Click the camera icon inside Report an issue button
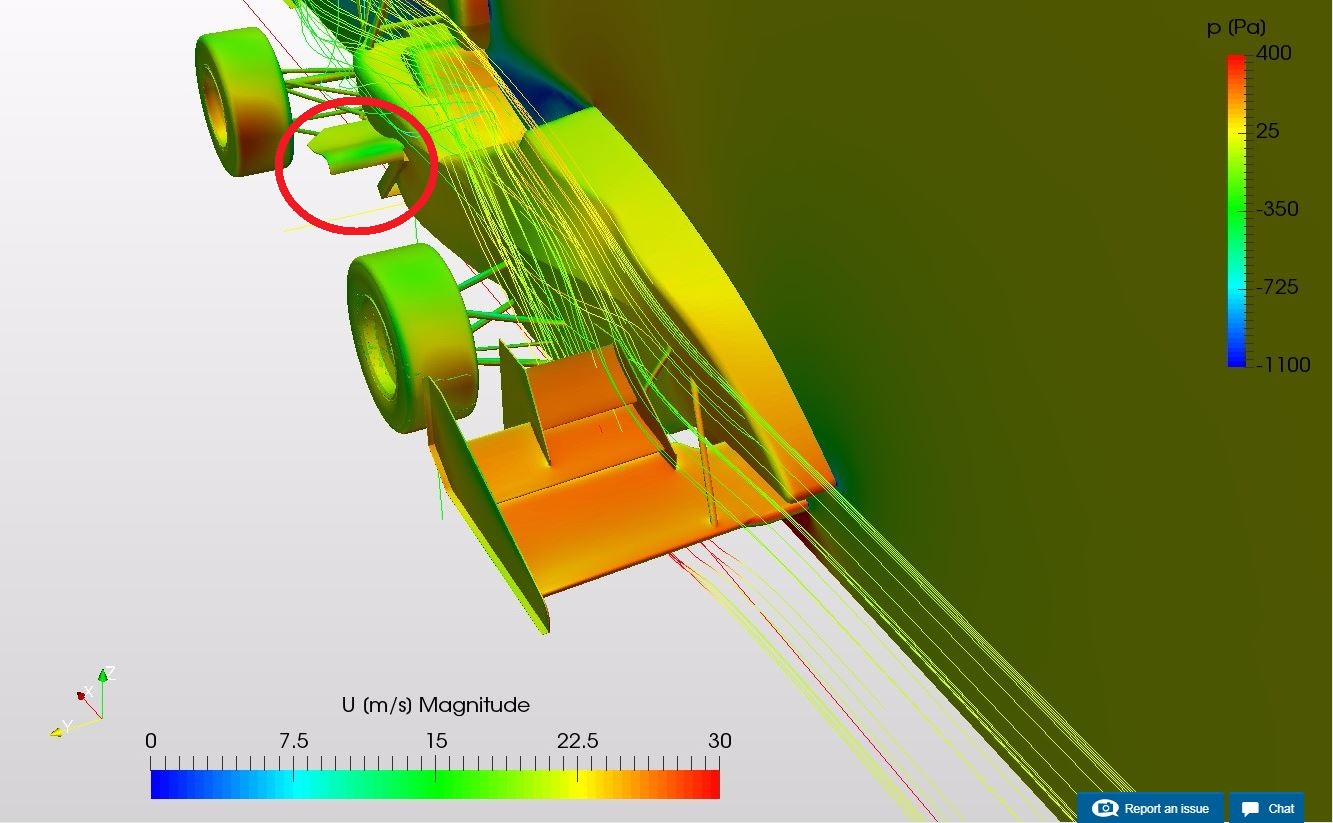Viewport: 1333px width, 823px height. tap(1104, 808)
